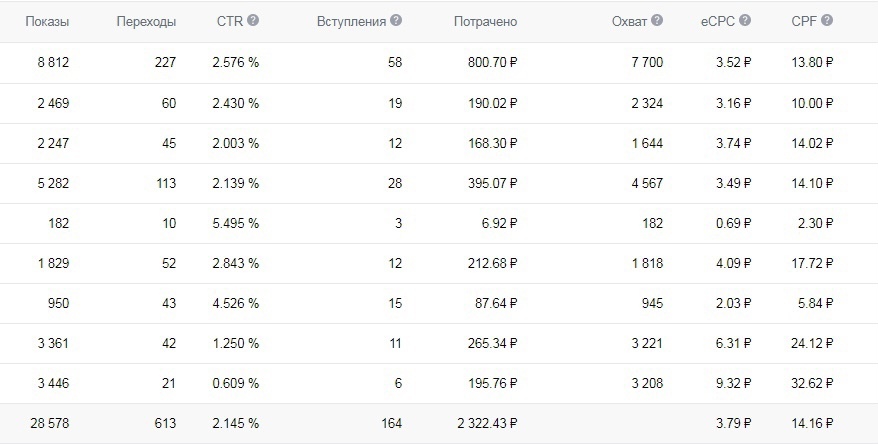Click the 32.62 ₽ CPF value

pyautogui.click(x=812, y=384)
